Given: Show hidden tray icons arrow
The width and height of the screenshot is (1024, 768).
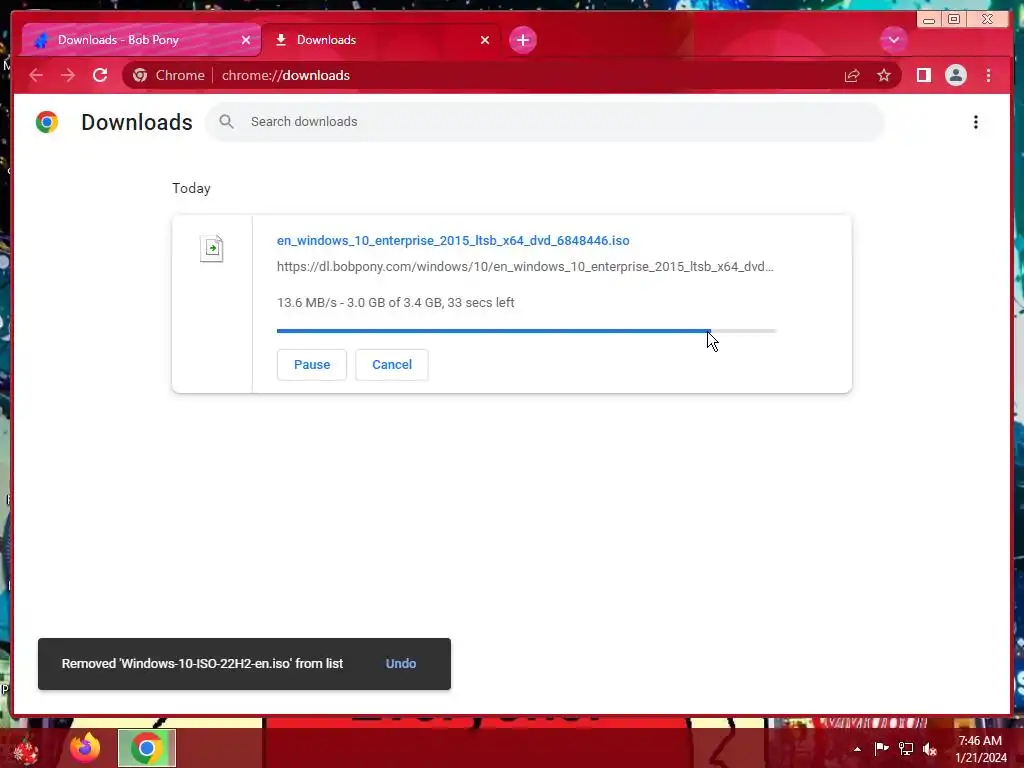Looking at the screenshot, I should click(857, 749).
